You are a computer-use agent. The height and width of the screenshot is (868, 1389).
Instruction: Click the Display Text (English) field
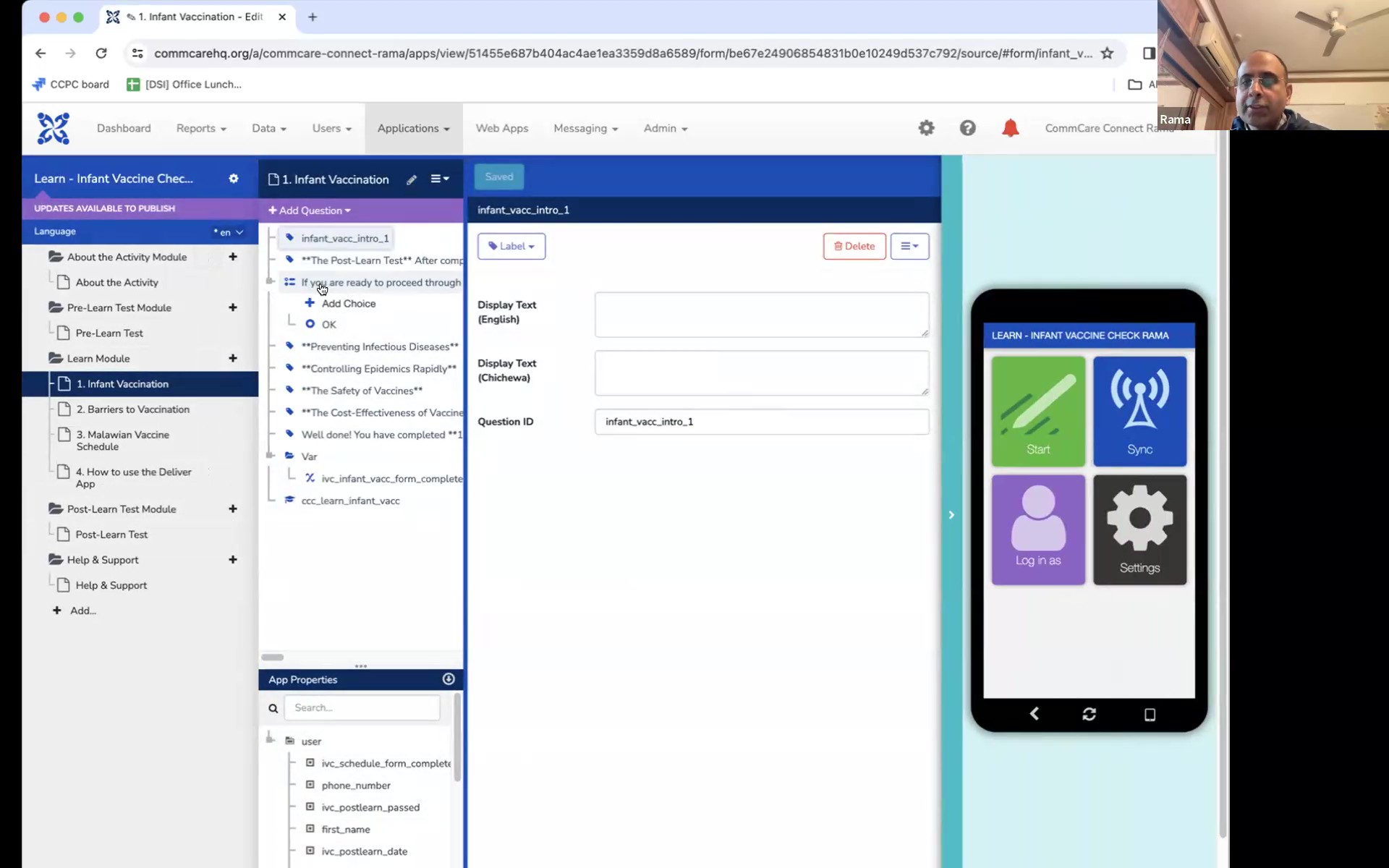click(x=761, y=315)
